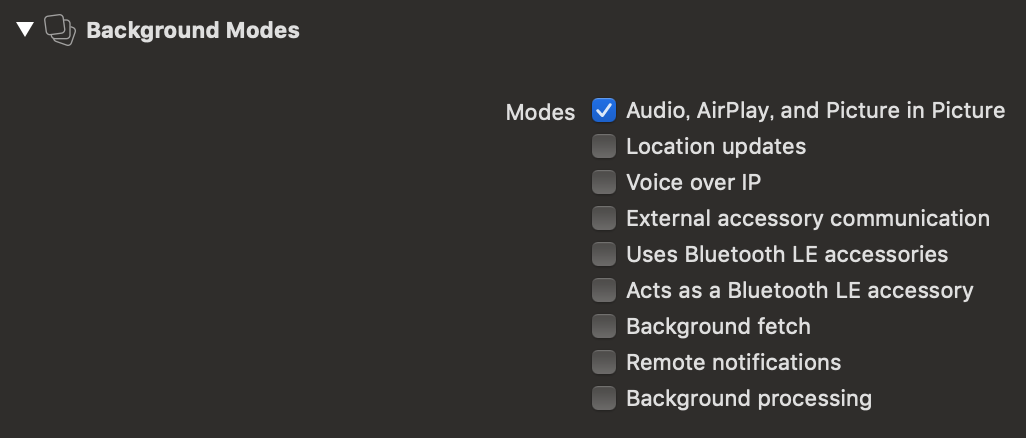Click the Remote notifications label text
This screenshot has height=438, width=1026.
pos(734,362)
